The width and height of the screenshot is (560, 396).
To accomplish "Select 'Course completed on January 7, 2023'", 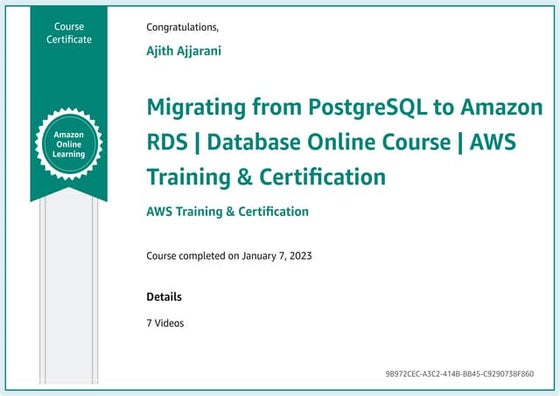I will coord(229,256).
